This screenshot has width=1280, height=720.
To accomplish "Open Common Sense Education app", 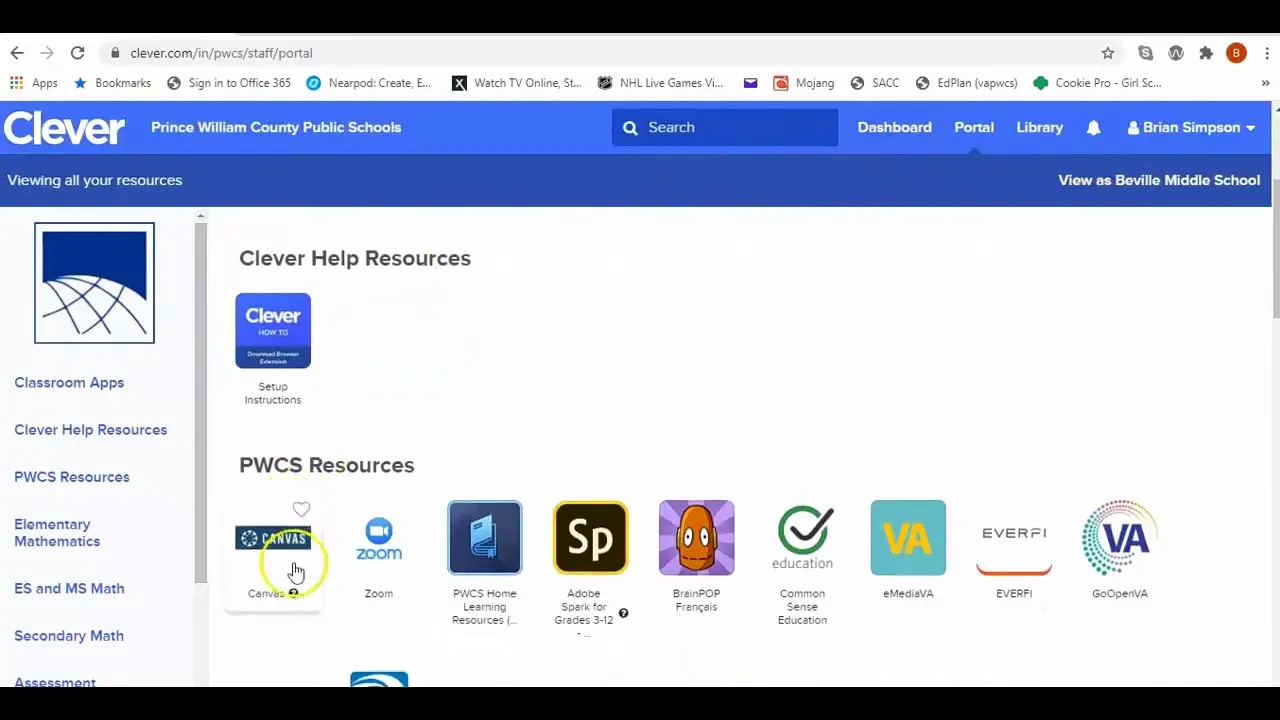I will pos(802,538).
